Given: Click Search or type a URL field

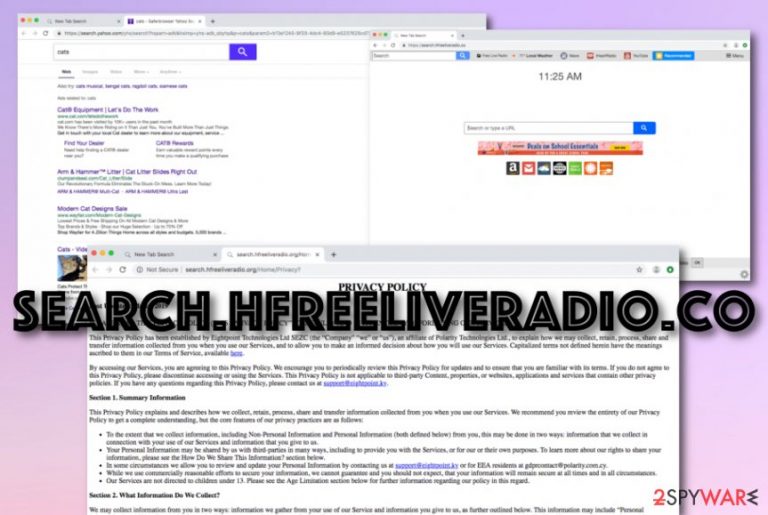Looking at the screenshot, I should (549, 128).
